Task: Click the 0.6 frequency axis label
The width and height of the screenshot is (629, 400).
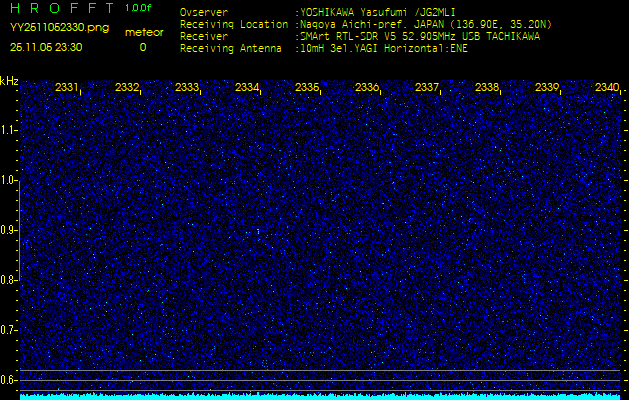Action: [x=9, y=379]
